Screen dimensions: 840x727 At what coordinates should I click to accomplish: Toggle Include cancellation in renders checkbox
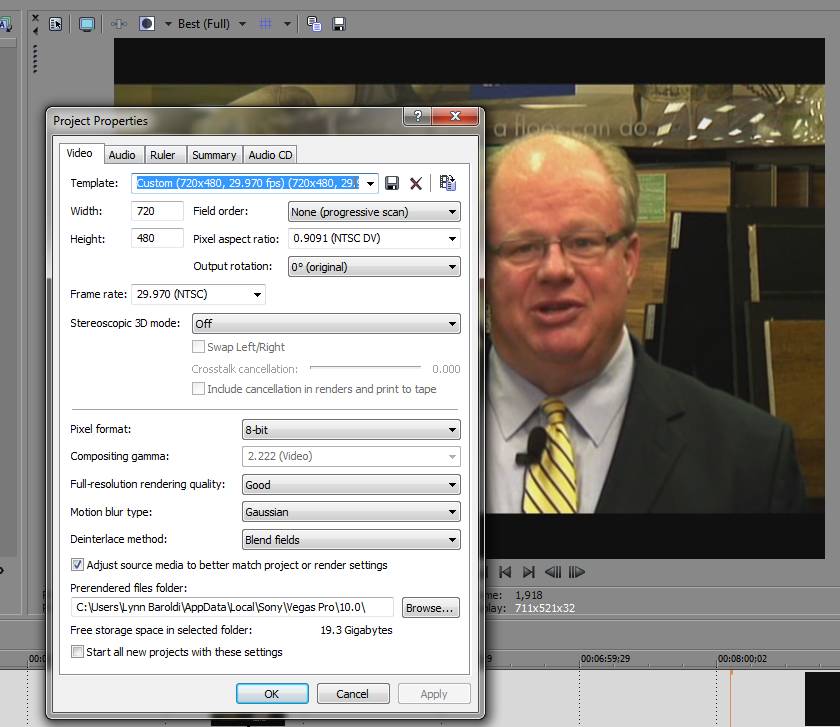(x=198, y=389)
